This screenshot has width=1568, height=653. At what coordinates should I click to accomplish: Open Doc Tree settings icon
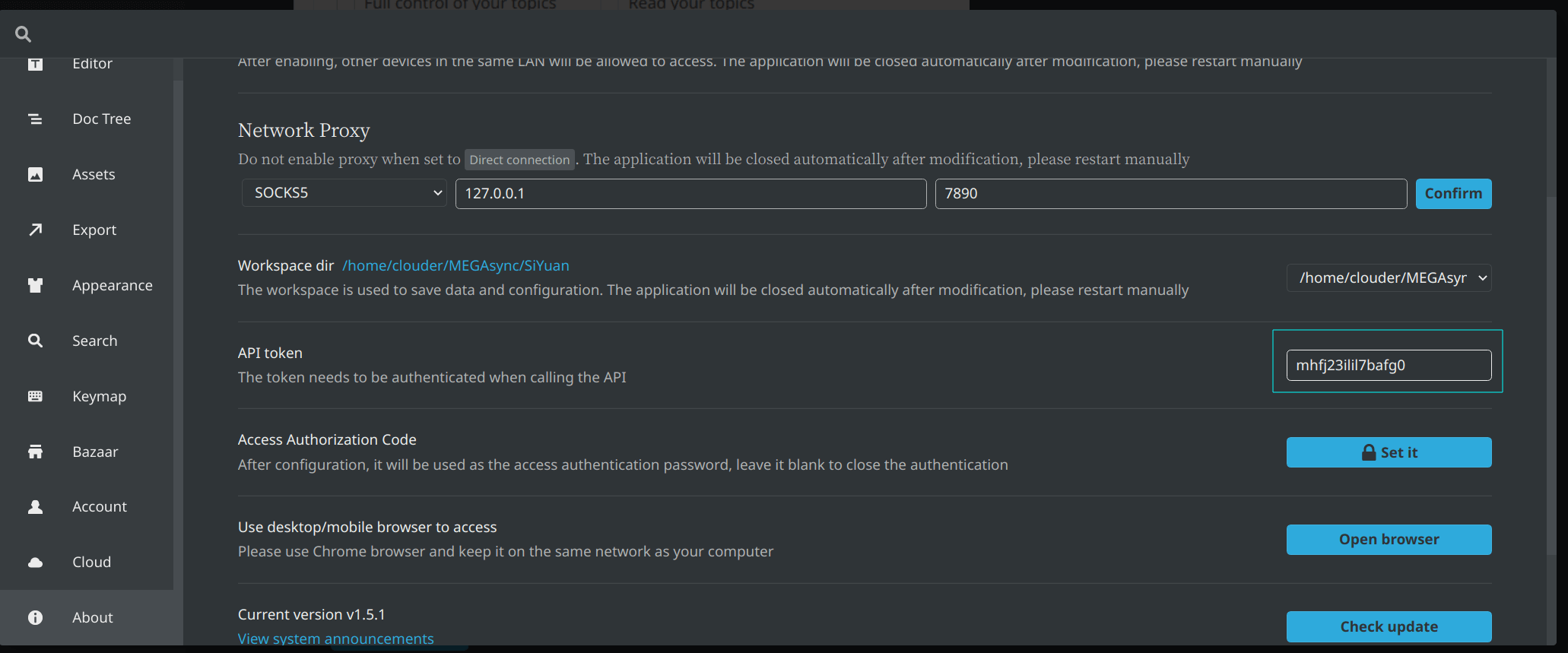35,119
